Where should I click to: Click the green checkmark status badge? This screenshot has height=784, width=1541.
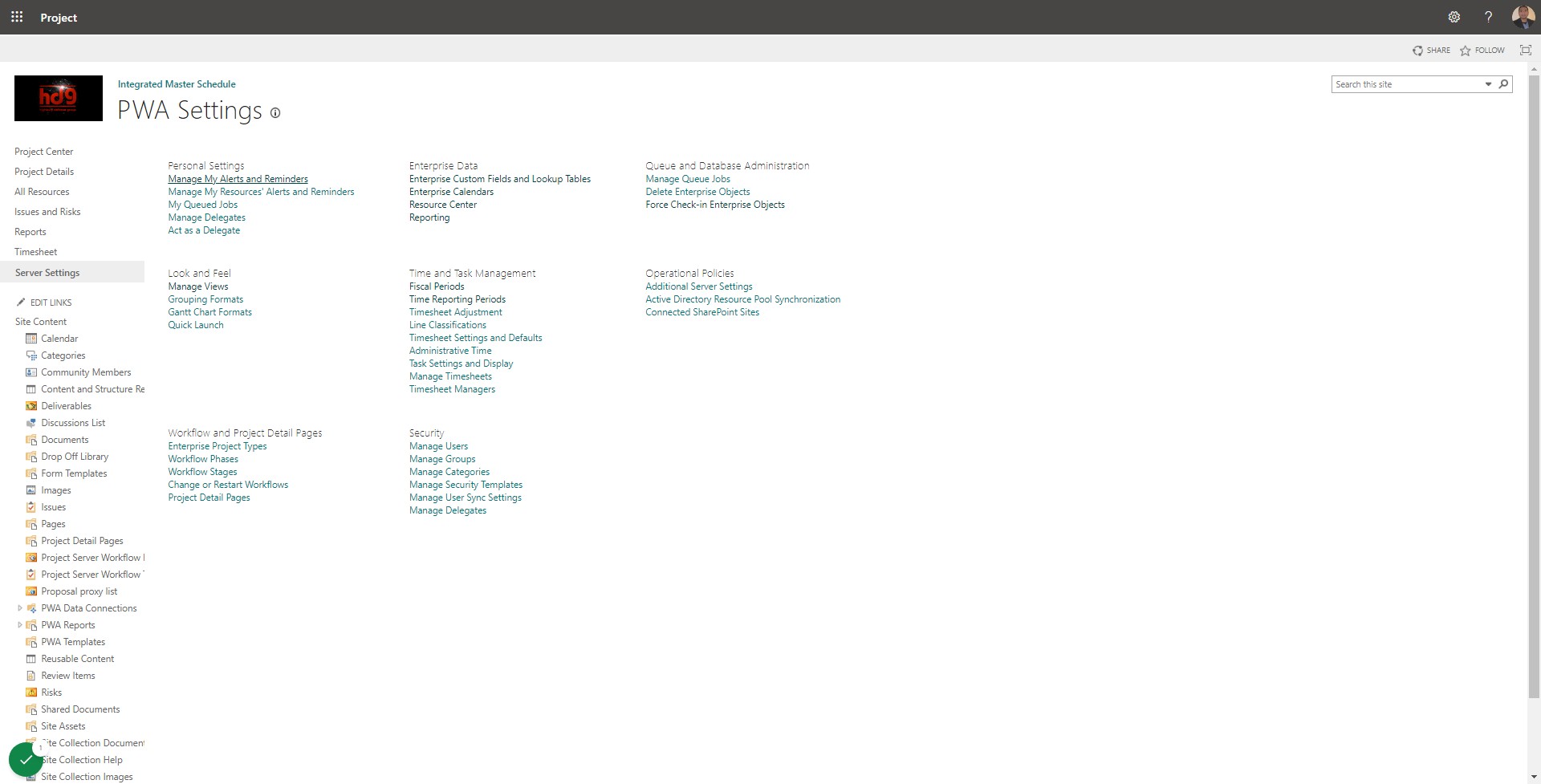tap(26, 759)
